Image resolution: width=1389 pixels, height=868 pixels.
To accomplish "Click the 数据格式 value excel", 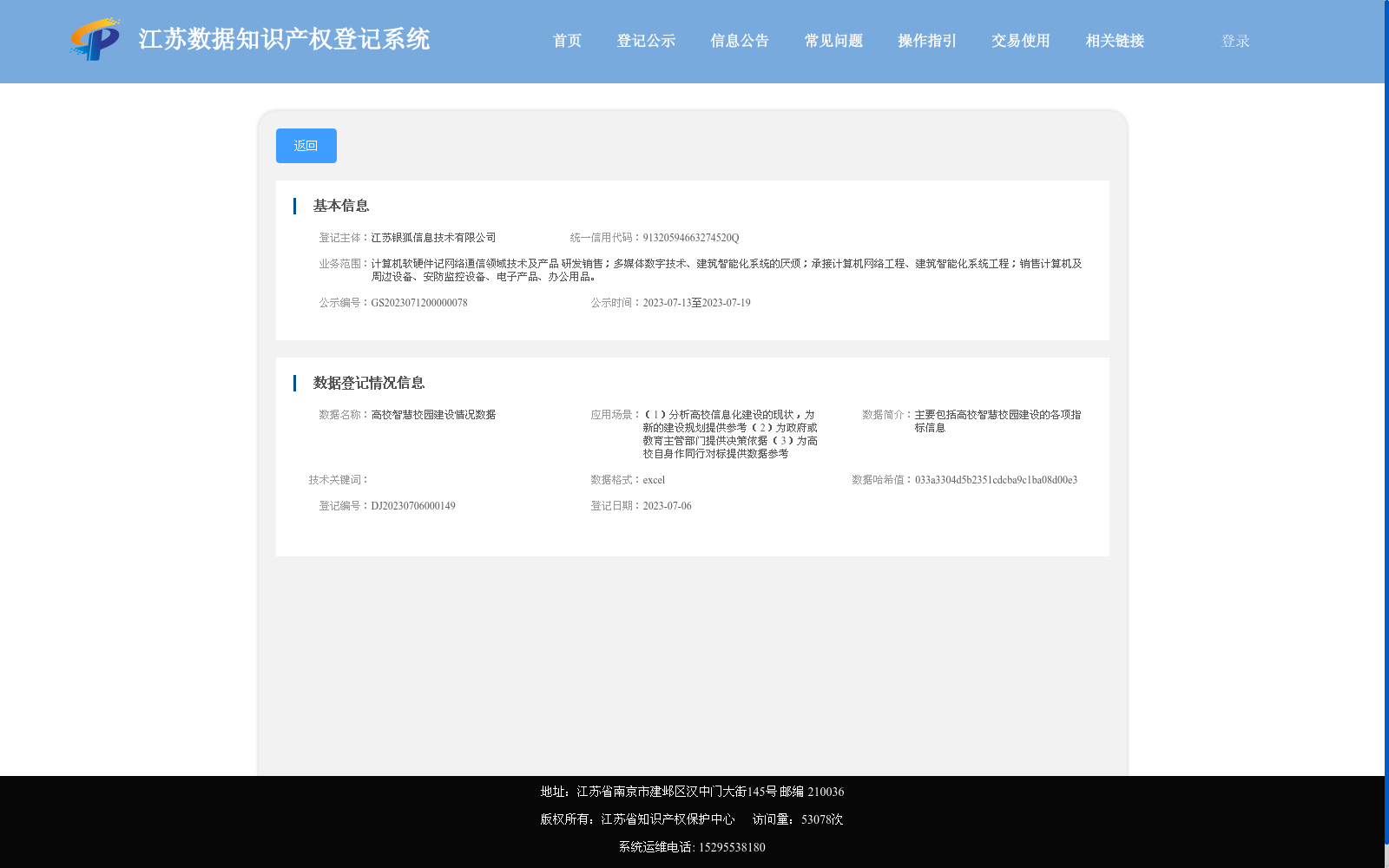I will (654, 480).
